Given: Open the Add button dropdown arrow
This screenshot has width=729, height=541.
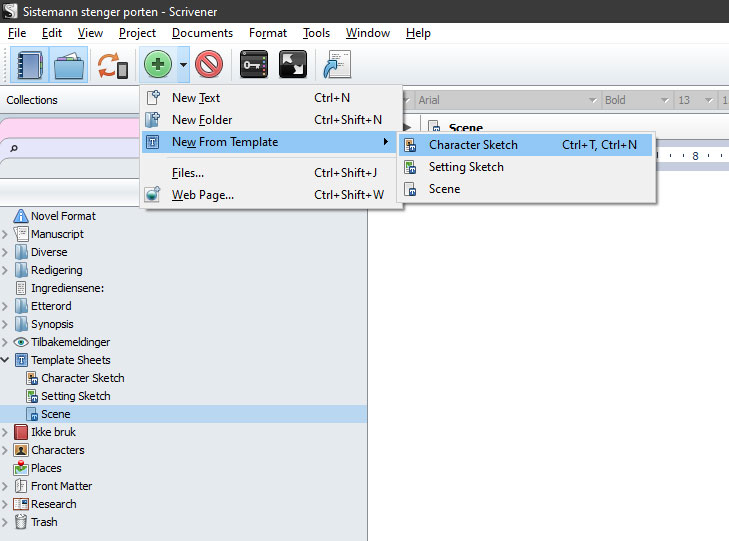Looking at the screenshot, I should pos(184,65).
